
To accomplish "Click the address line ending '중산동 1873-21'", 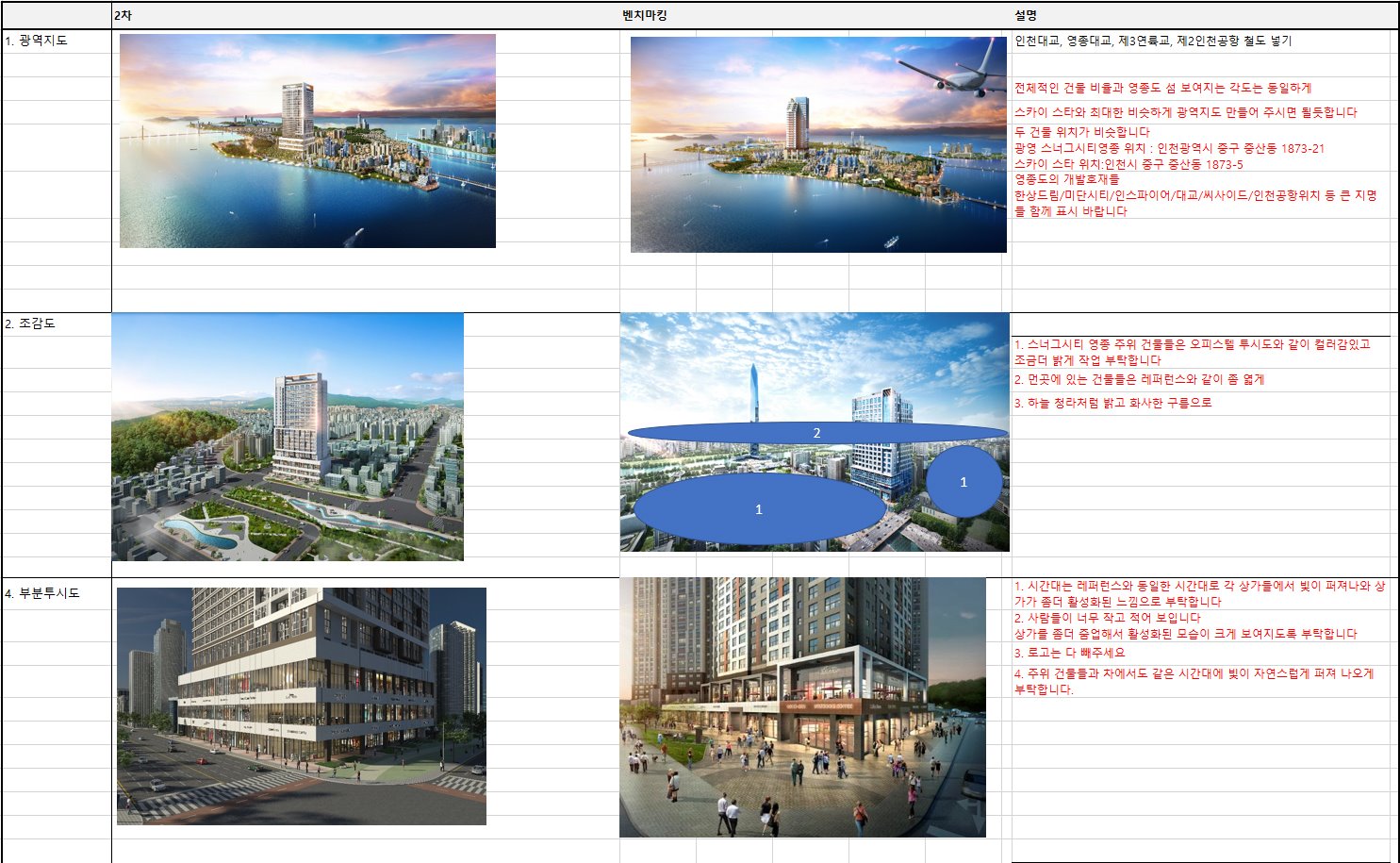I will coord(1169,148).
